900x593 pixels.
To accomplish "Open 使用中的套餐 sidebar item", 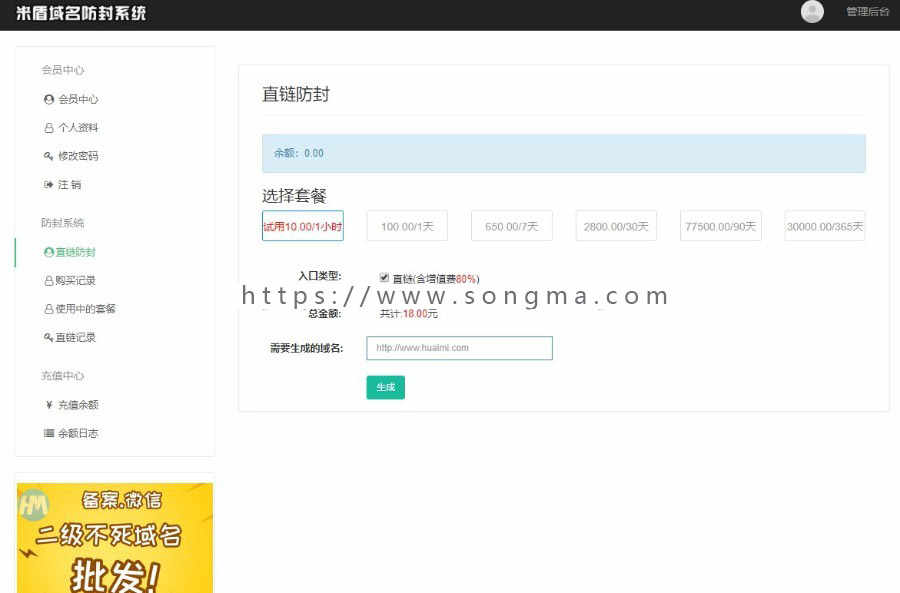I will (x=86, y=309).
